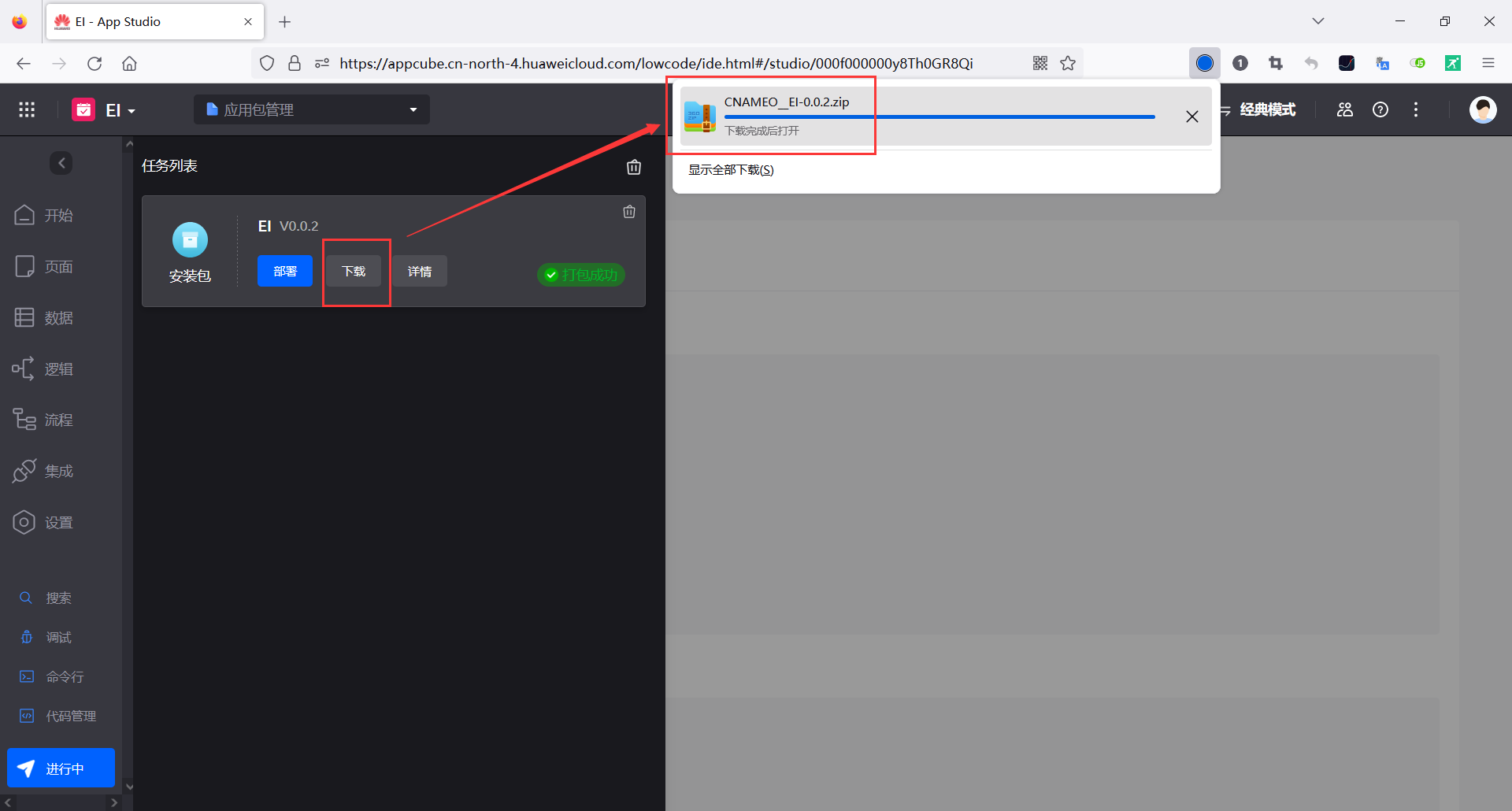Open the 命令行 command line tool
The width and height of the screenshot is (1512, 811).
click(52, 676)
